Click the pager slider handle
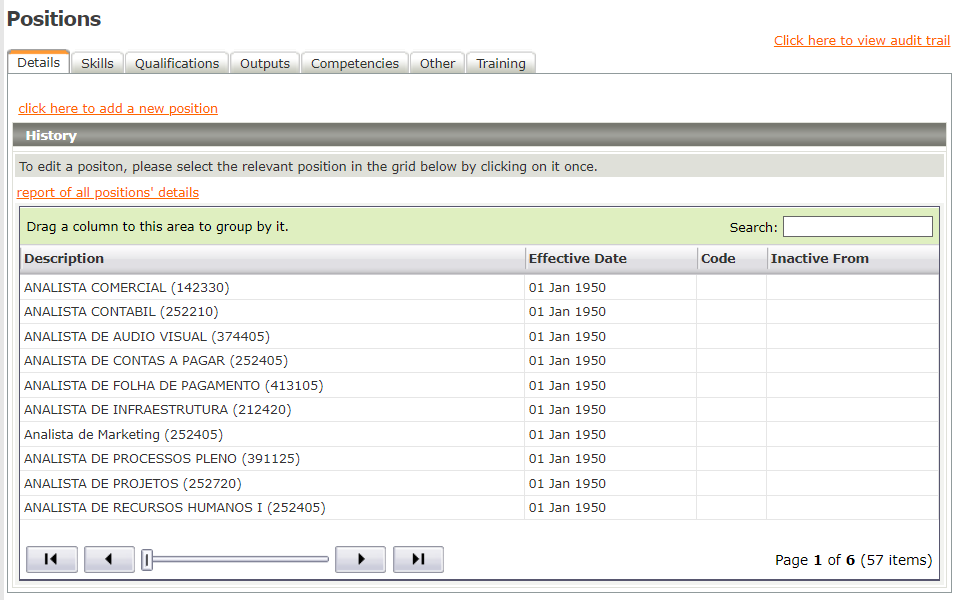Viewport: 960px width, 600px height. point(148,560)
